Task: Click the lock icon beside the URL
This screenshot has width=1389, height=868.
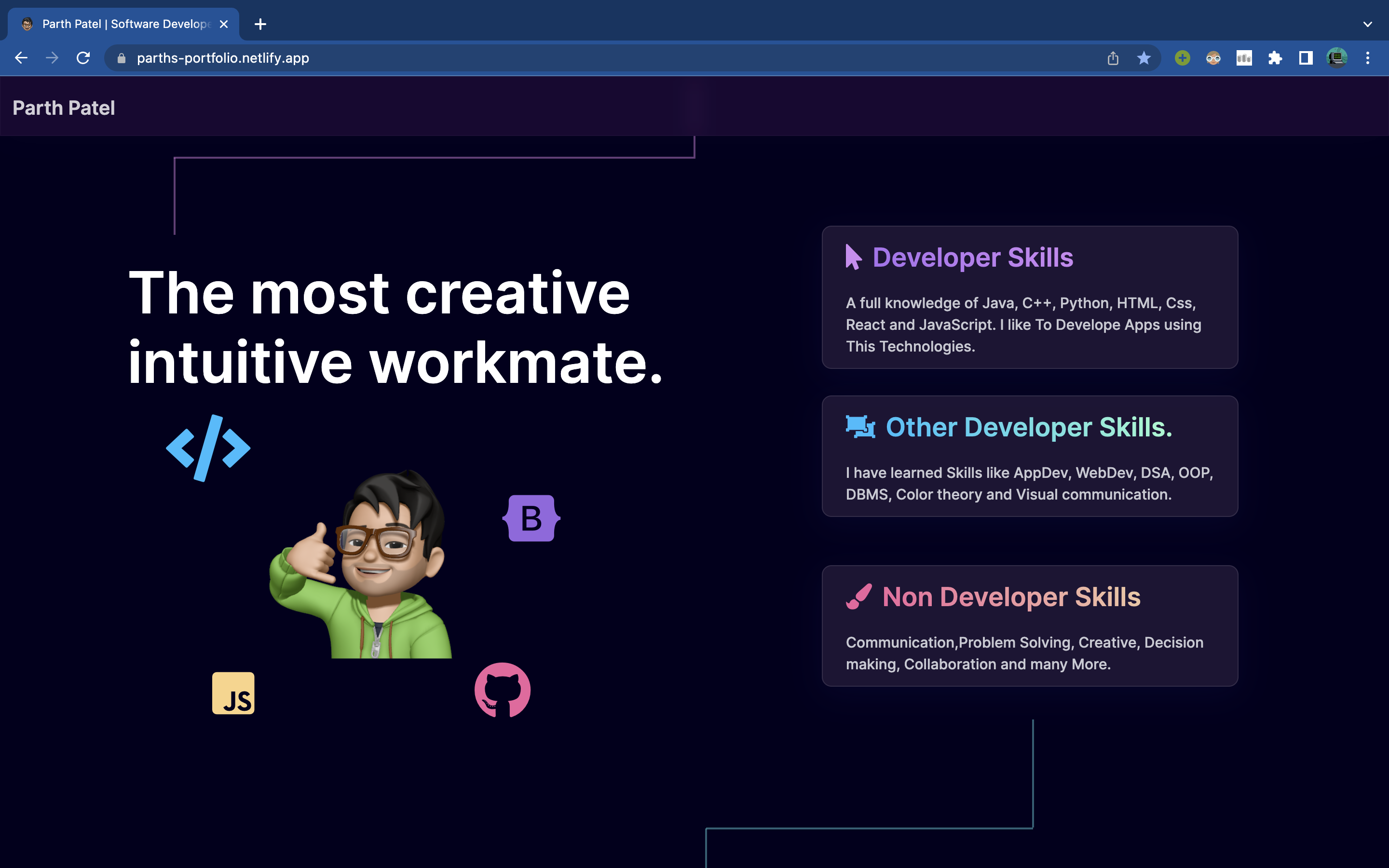Action: click(x=121, y=58)
